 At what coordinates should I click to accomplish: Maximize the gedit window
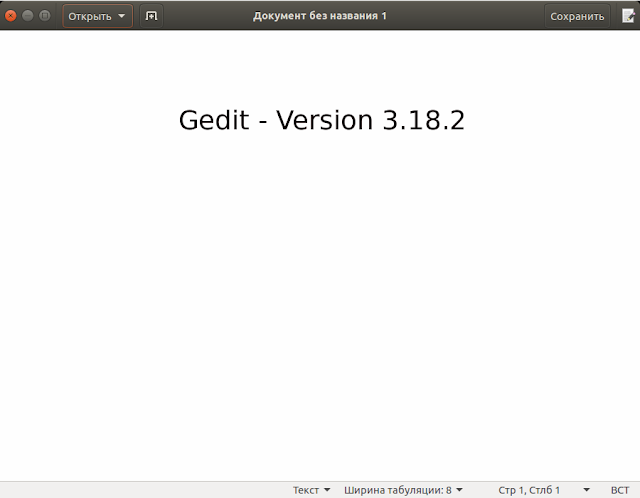[45, 16]
